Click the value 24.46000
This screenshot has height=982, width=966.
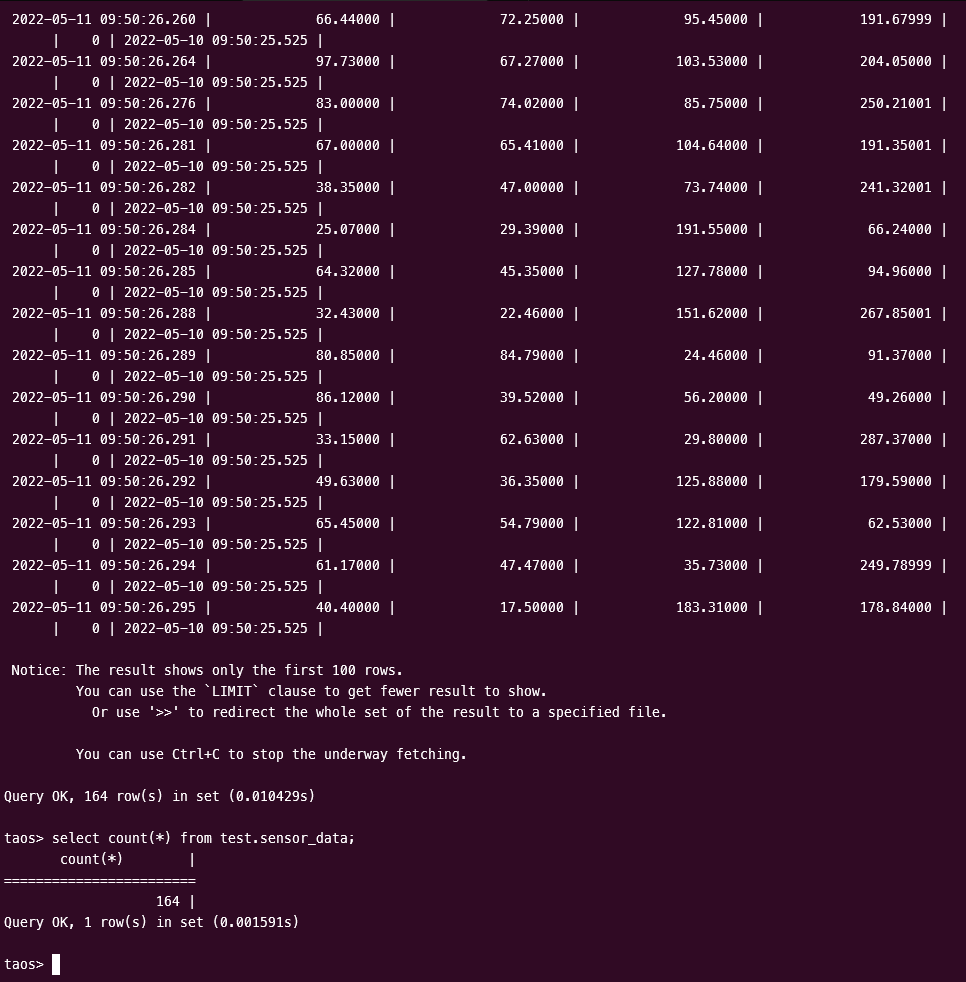[715, 355]
